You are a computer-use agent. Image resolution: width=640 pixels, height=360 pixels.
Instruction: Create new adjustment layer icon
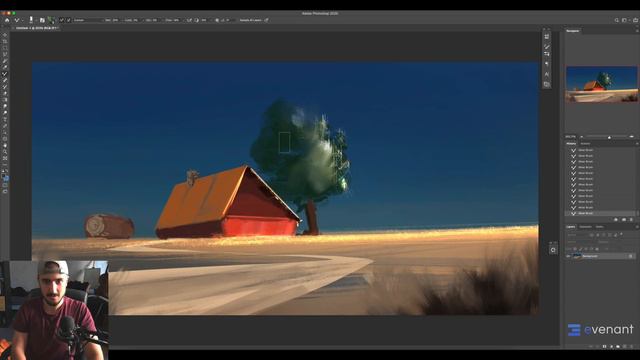611,346
